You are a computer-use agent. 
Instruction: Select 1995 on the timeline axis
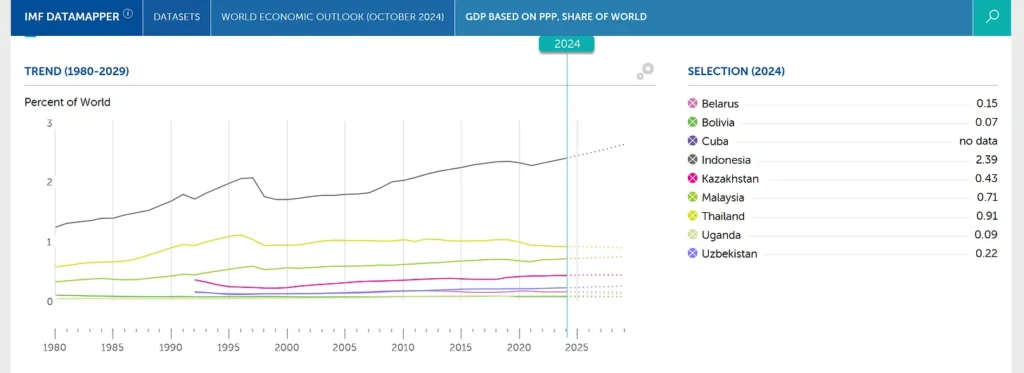[x=229, y=348]
